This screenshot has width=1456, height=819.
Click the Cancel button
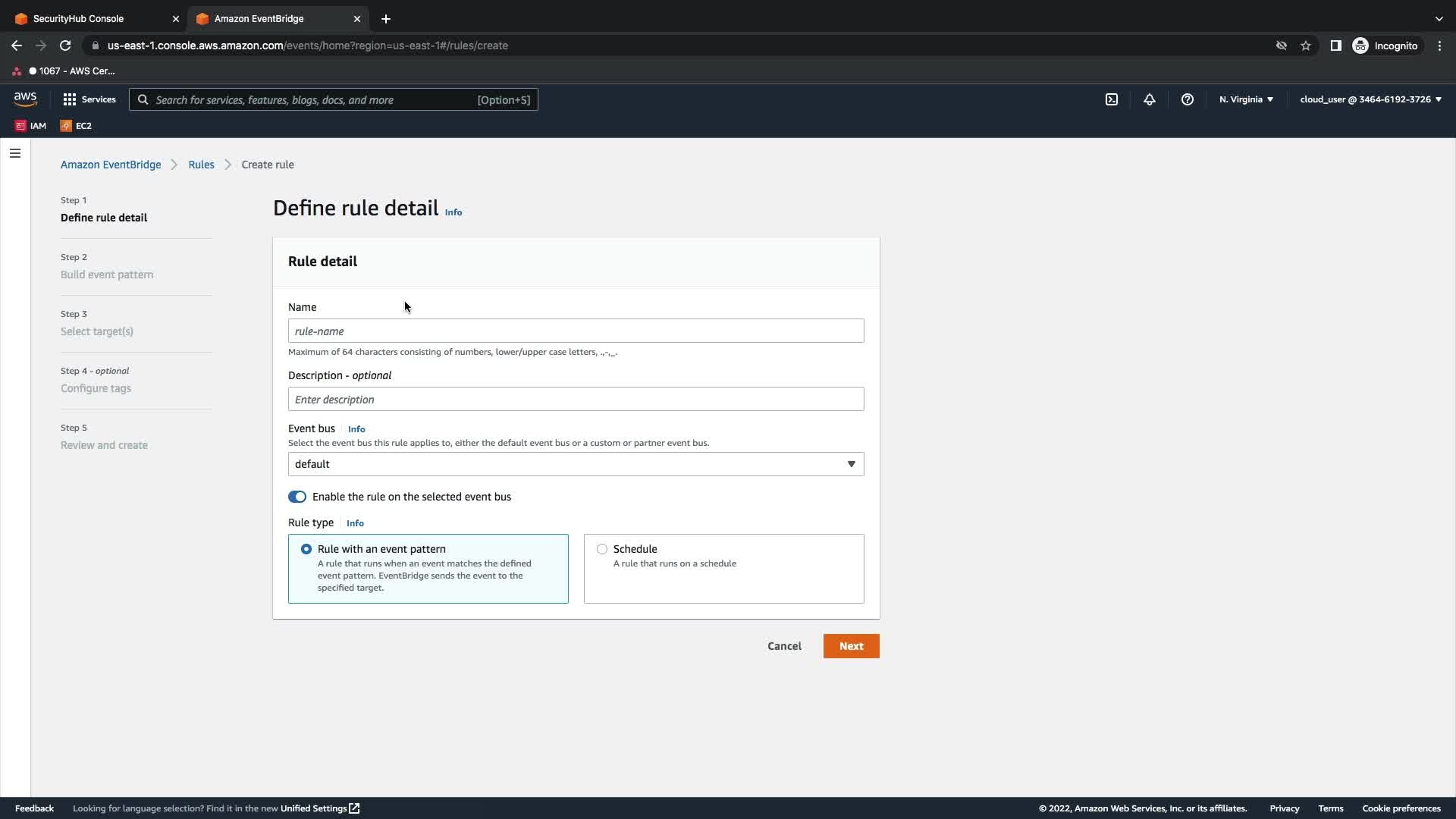784,646
